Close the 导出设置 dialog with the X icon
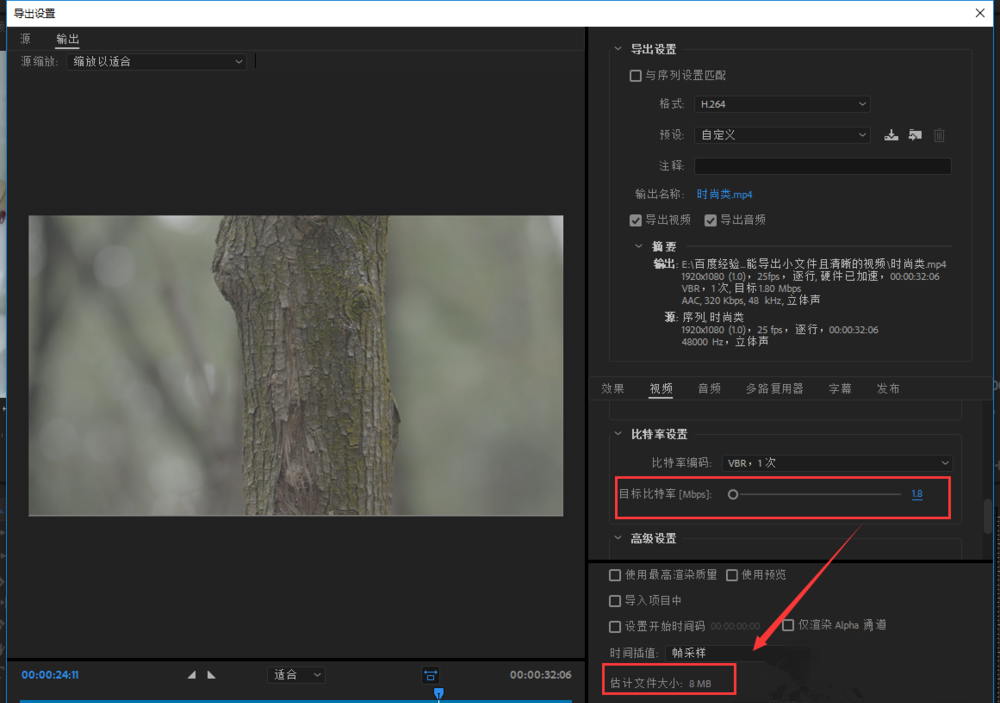 979,13
